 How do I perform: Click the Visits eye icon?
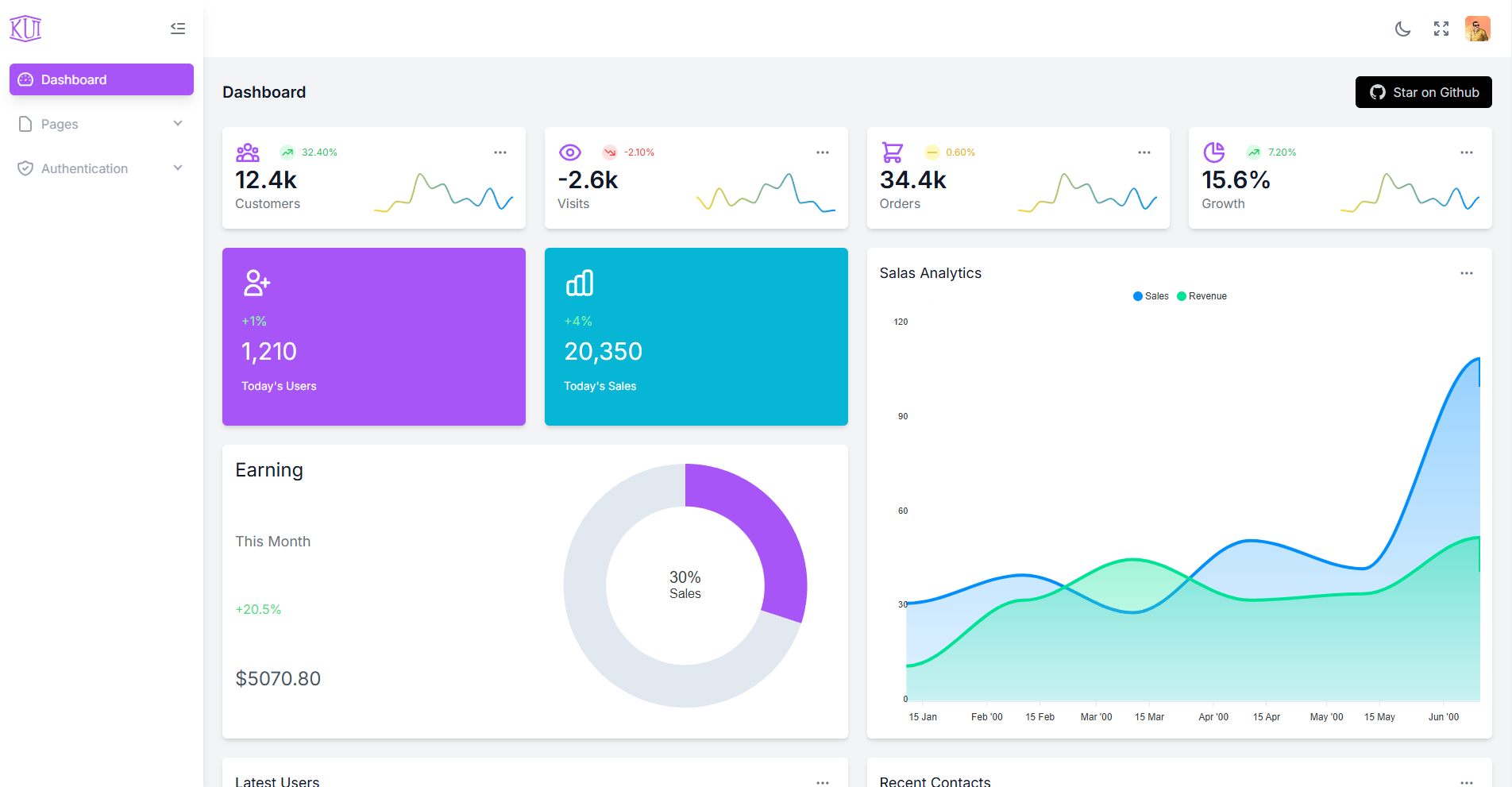tap(570, 152)
